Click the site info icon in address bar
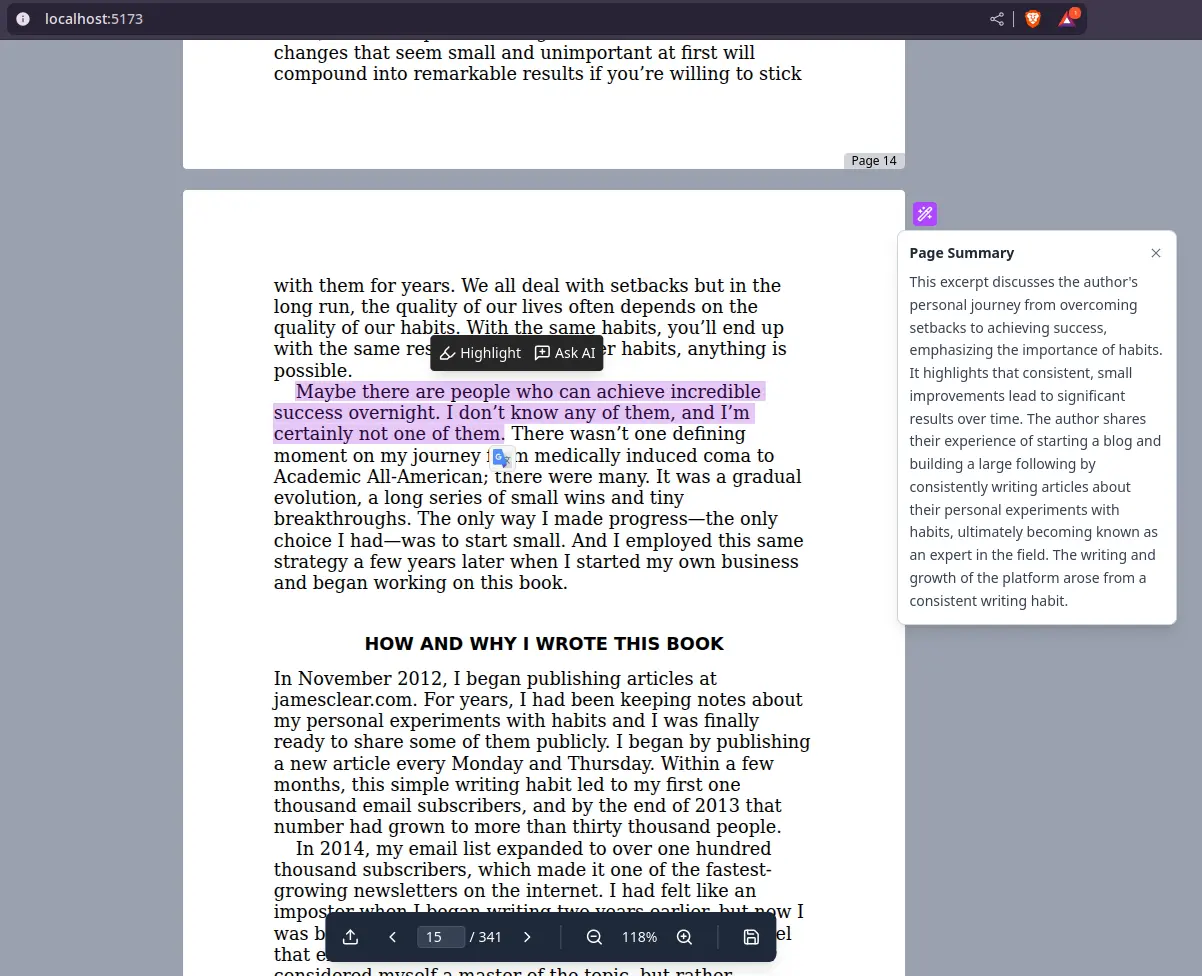 (x=22, y=18)
